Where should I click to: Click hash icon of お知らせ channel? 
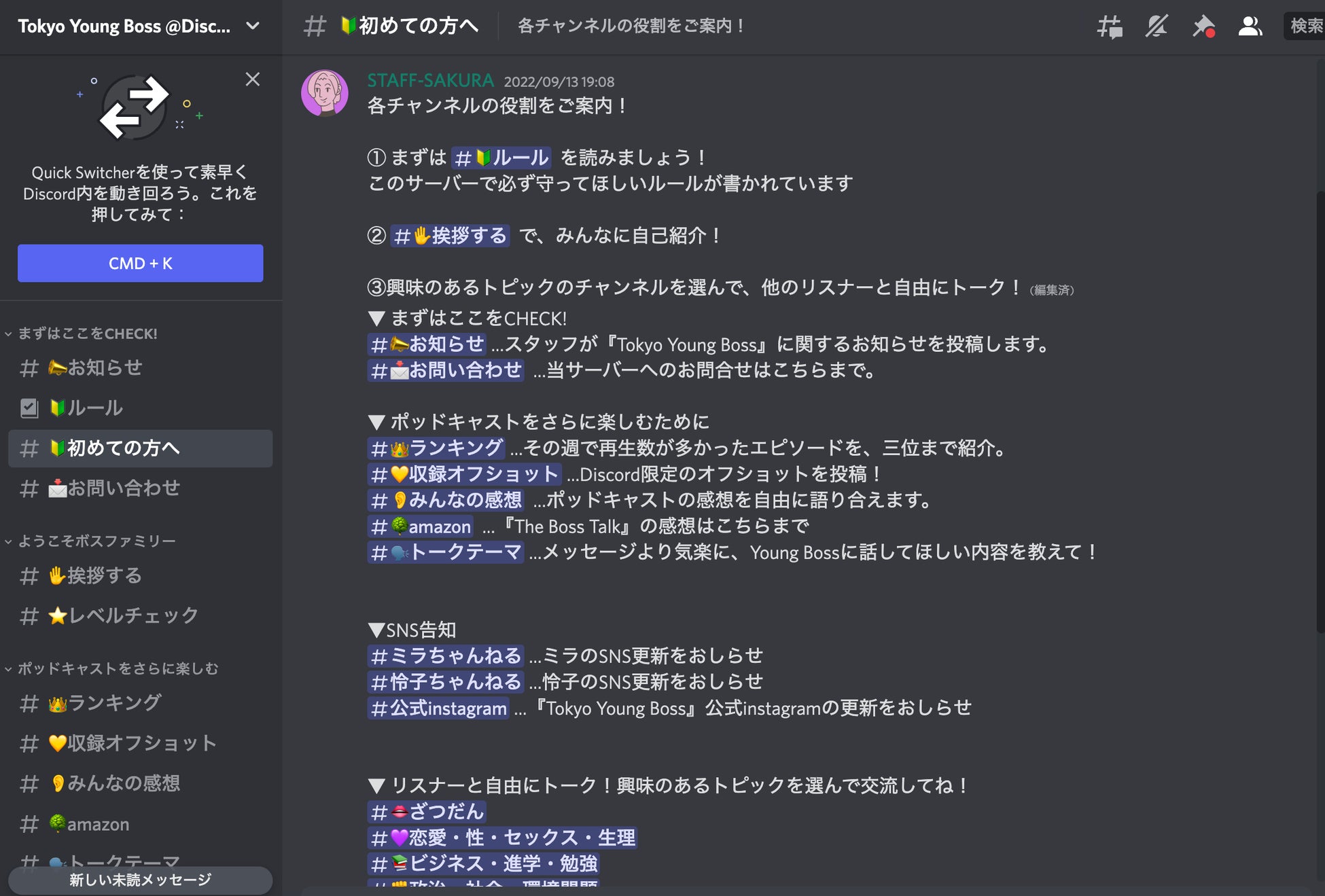click(29, 368)
